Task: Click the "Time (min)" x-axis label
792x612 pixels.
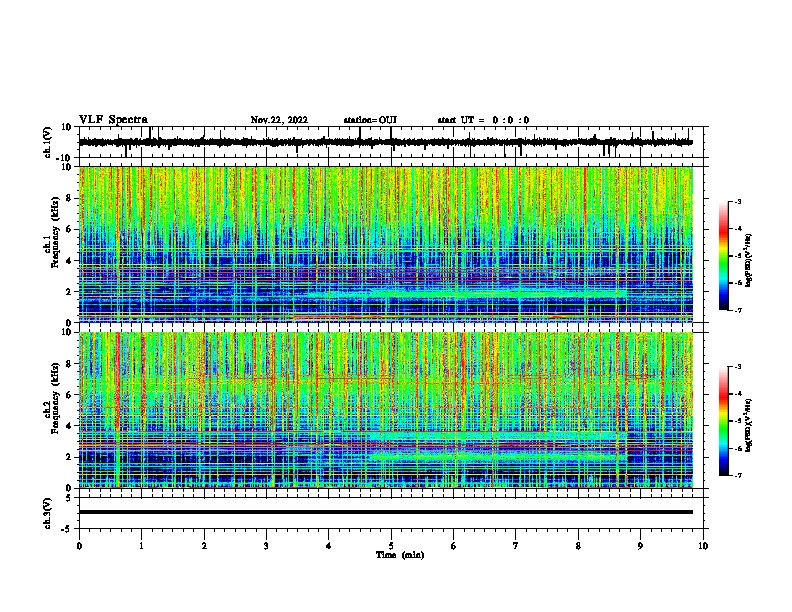Action: point(400,555)
